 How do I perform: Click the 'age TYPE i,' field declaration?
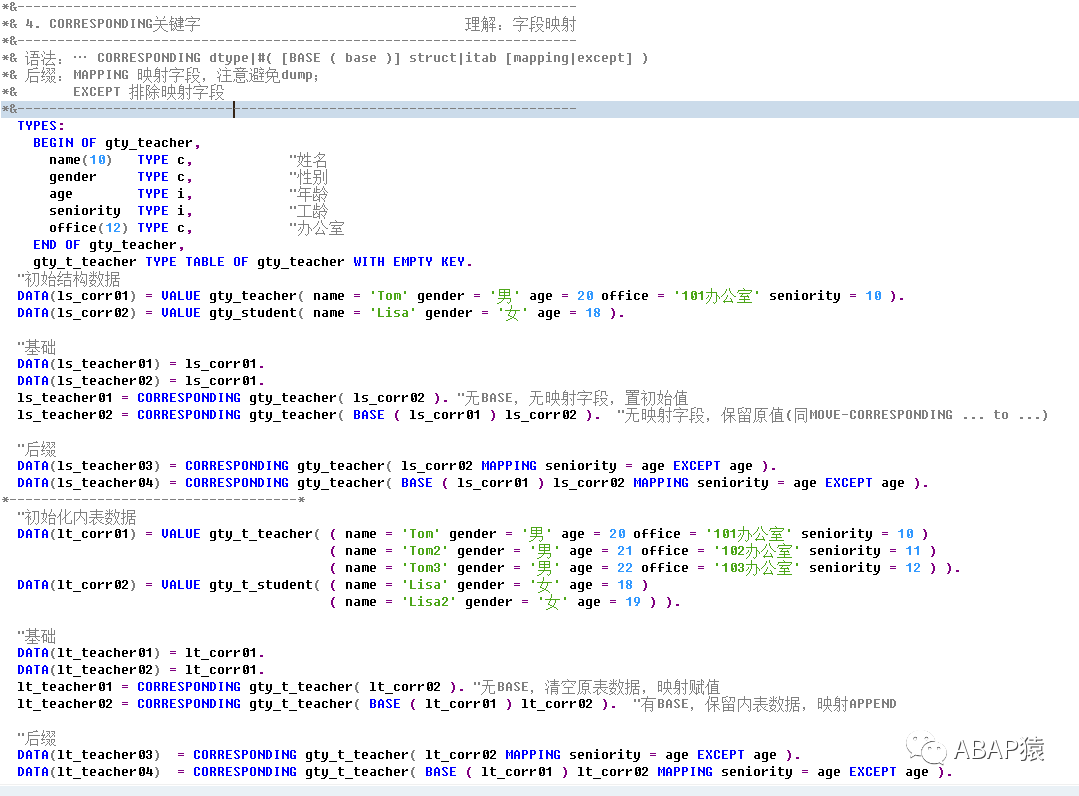point(120,194)
